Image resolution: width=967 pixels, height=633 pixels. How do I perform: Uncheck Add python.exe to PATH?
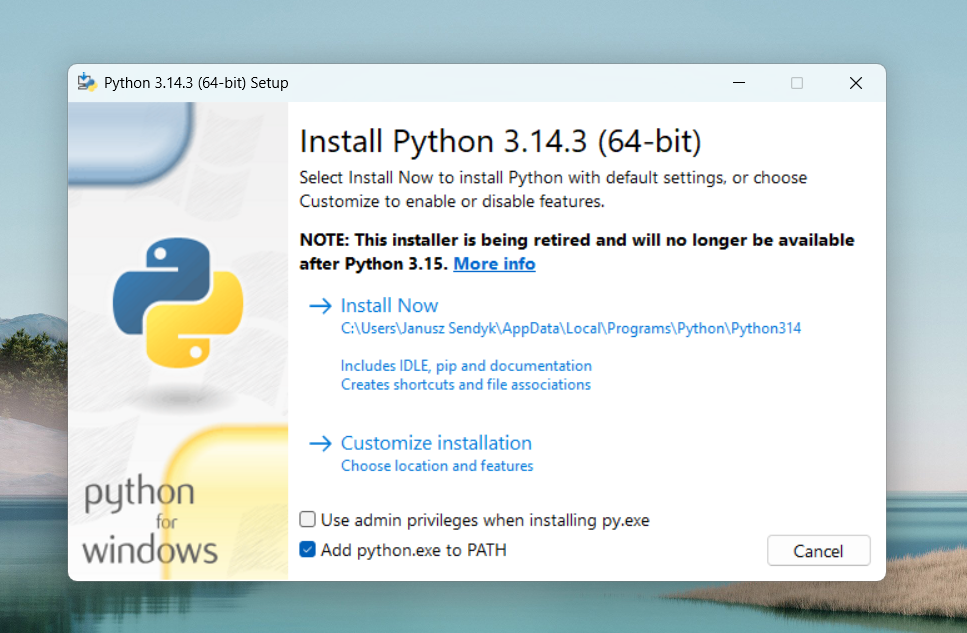point(307,549)
